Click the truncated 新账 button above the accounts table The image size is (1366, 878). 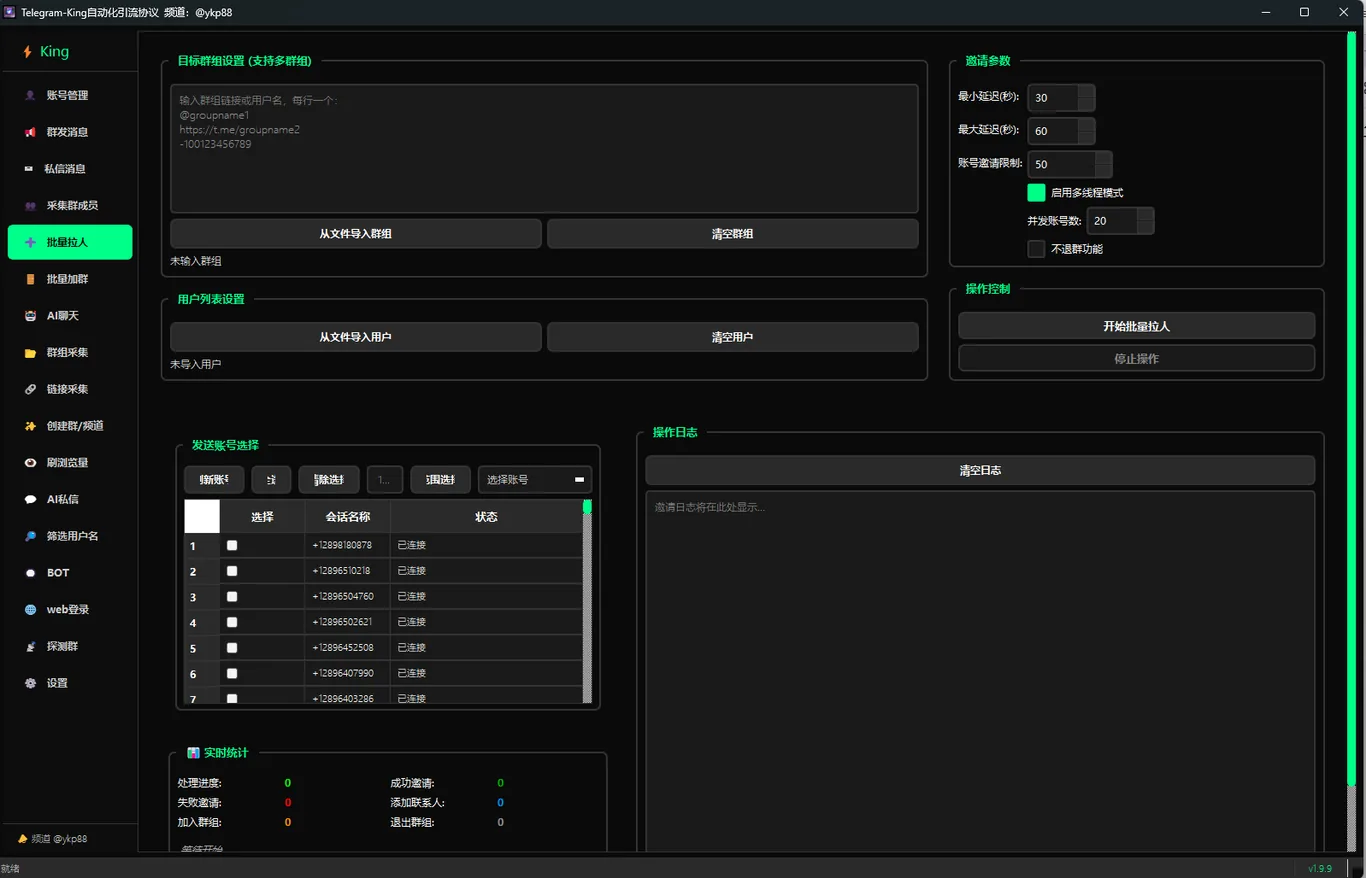[x=214, y=480]
